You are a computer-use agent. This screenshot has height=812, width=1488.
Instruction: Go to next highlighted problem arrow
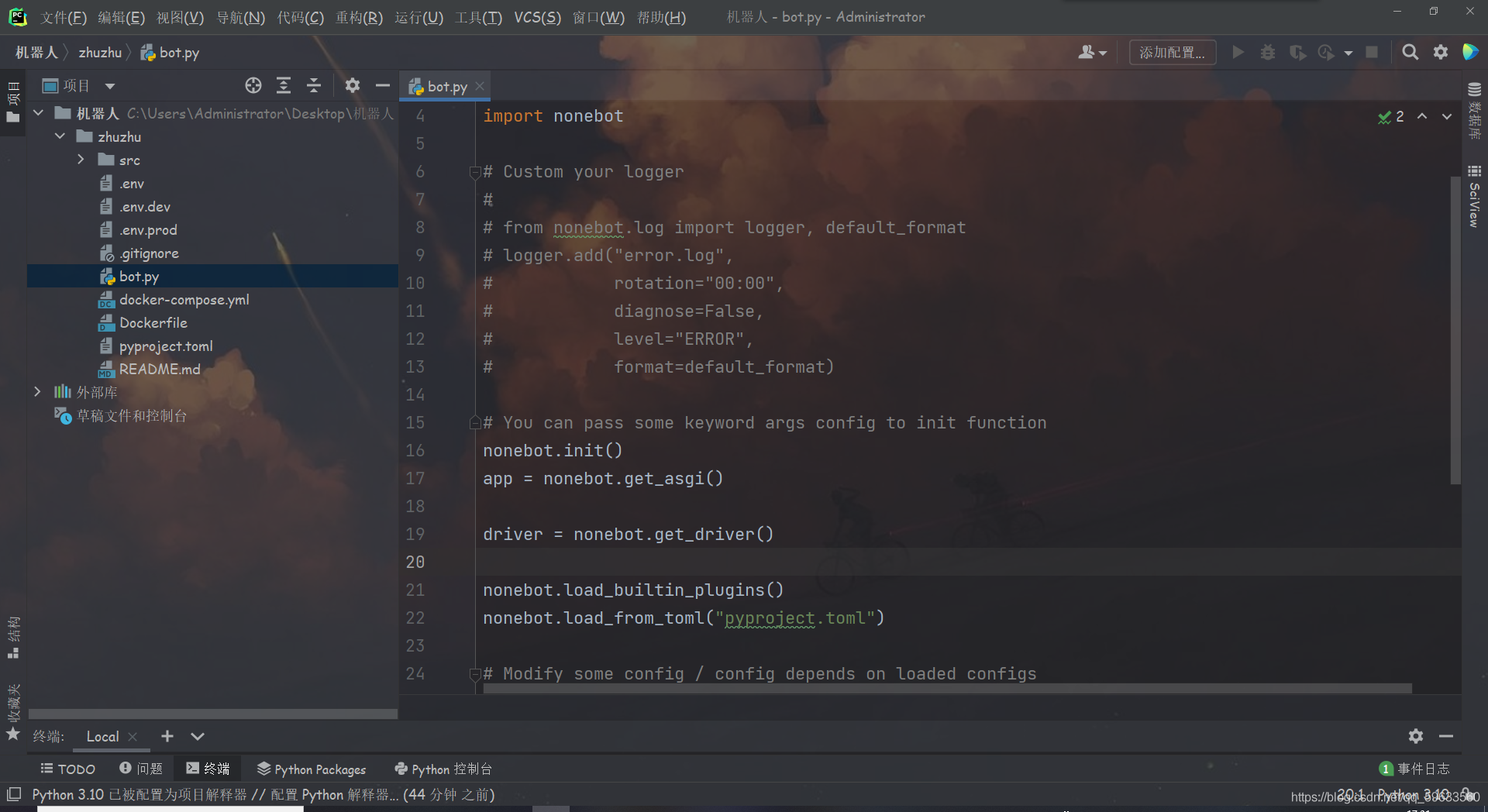1447,116
